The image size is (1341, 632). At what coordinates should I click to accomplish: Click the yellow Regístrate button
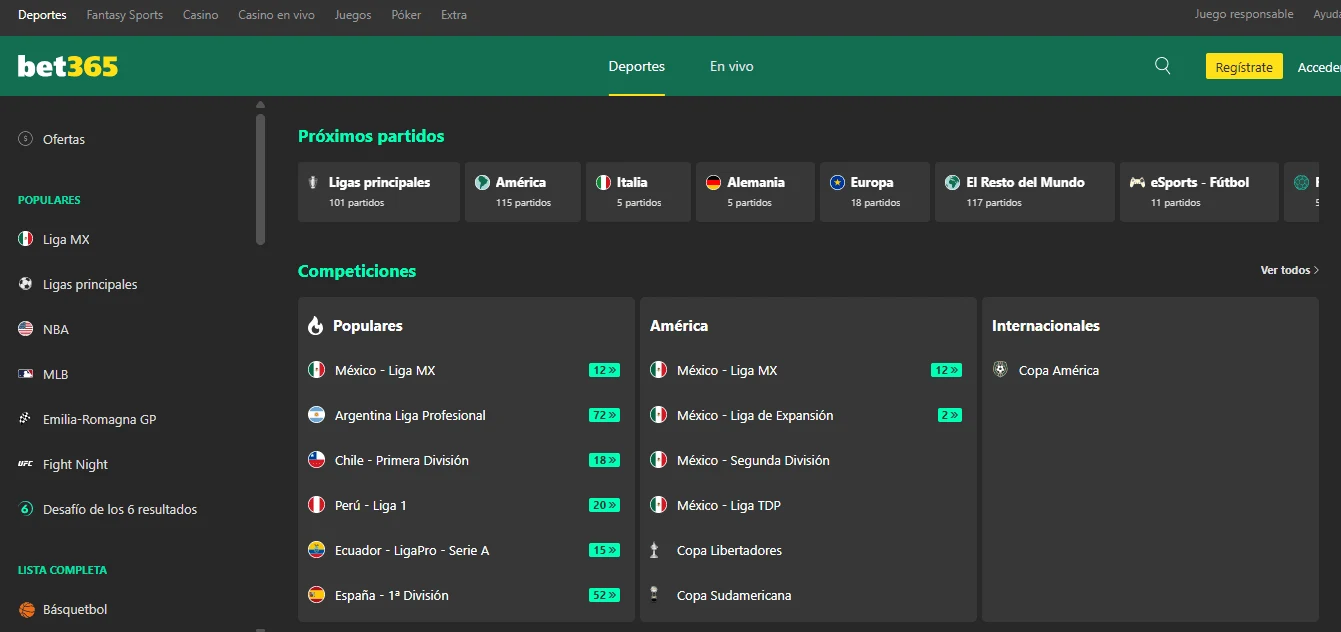coord(1244,66)
